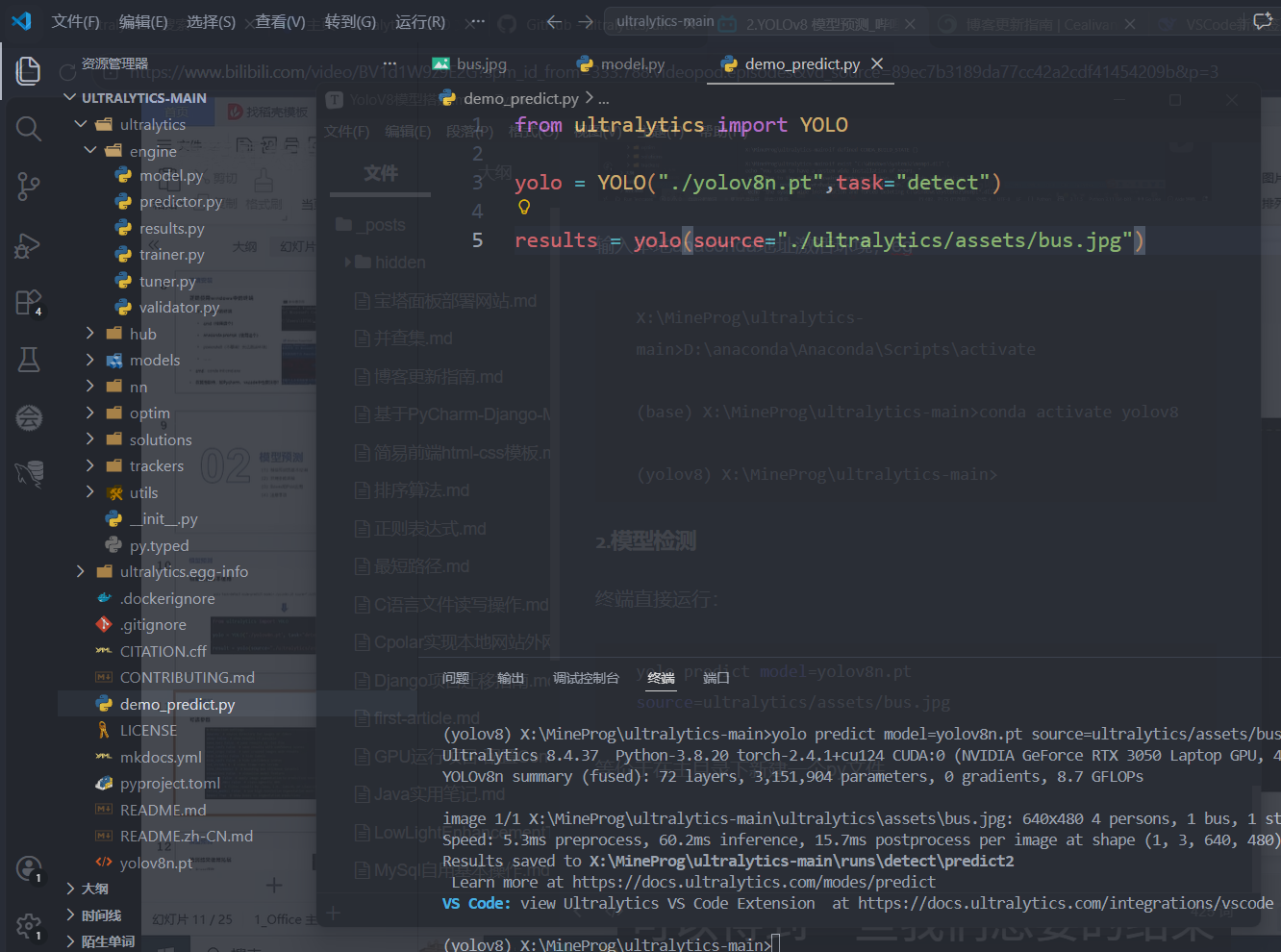Open the Testing flask icon view

click(x=29, y=360)
